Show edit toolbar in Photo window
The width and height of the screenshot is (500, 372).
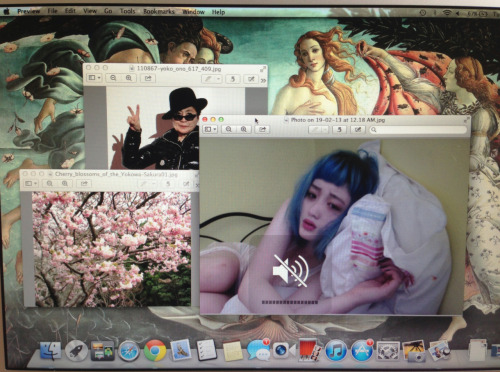(358, 129)
